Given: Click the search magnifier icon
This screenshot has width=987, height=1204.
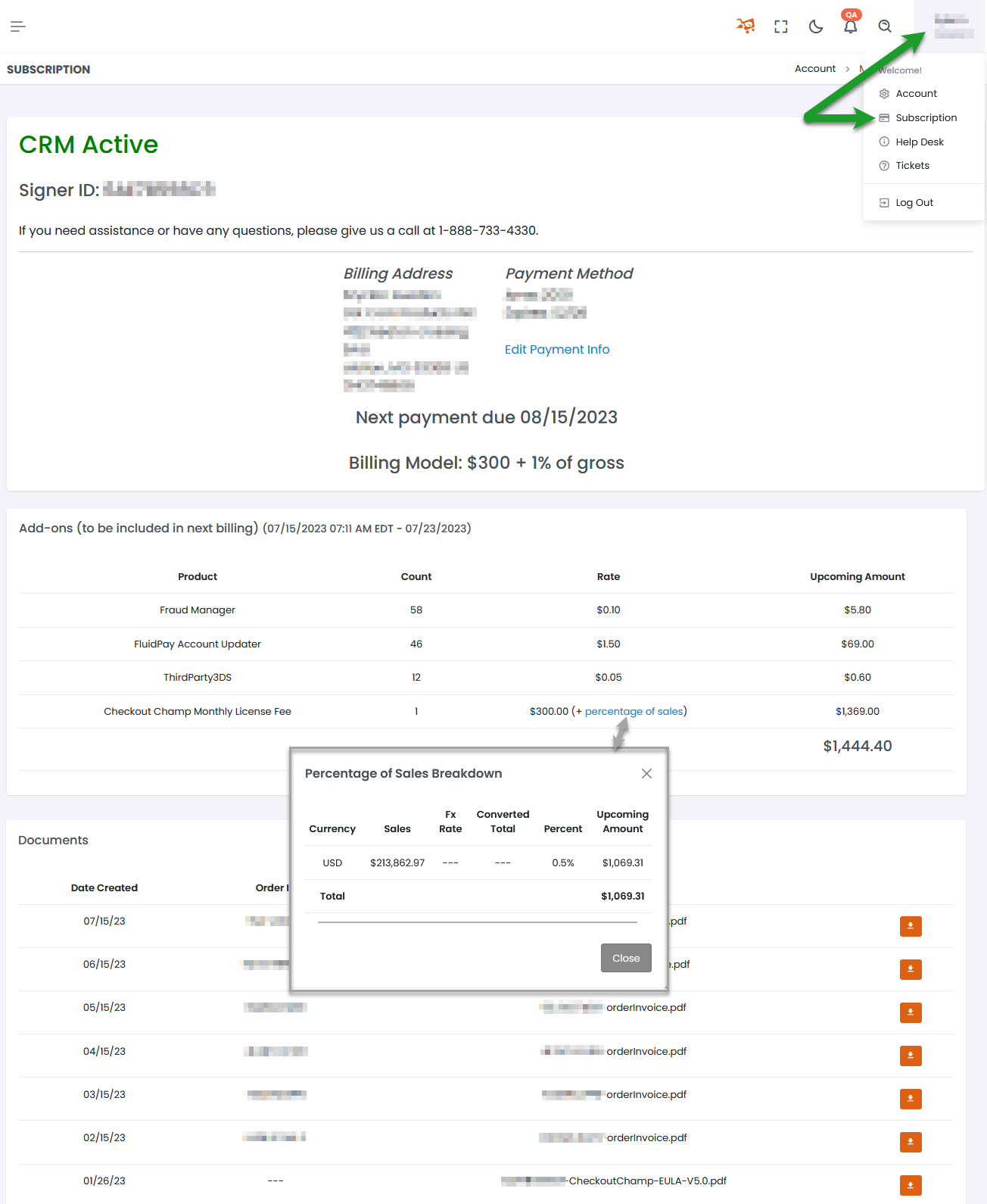Looking at the screenshot, I should pos(885,27).
